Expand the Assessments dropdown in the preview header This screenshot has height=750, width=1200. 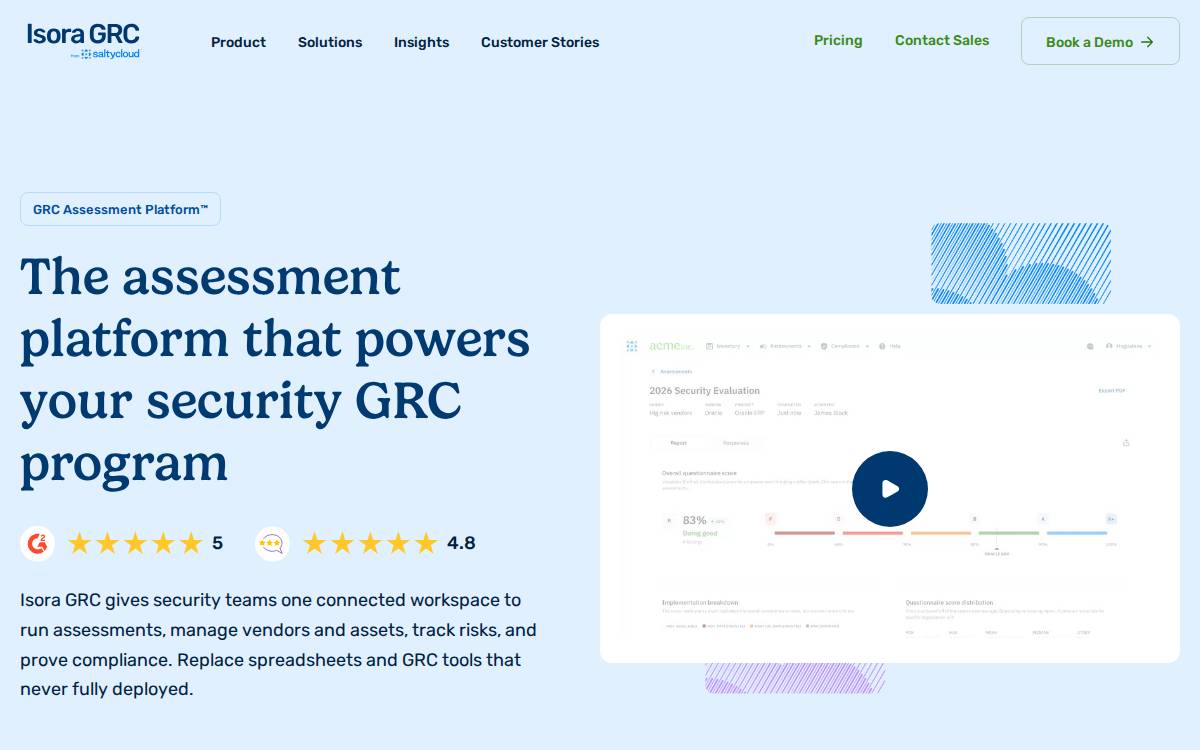pyautogui.click(x=785, y=346)
